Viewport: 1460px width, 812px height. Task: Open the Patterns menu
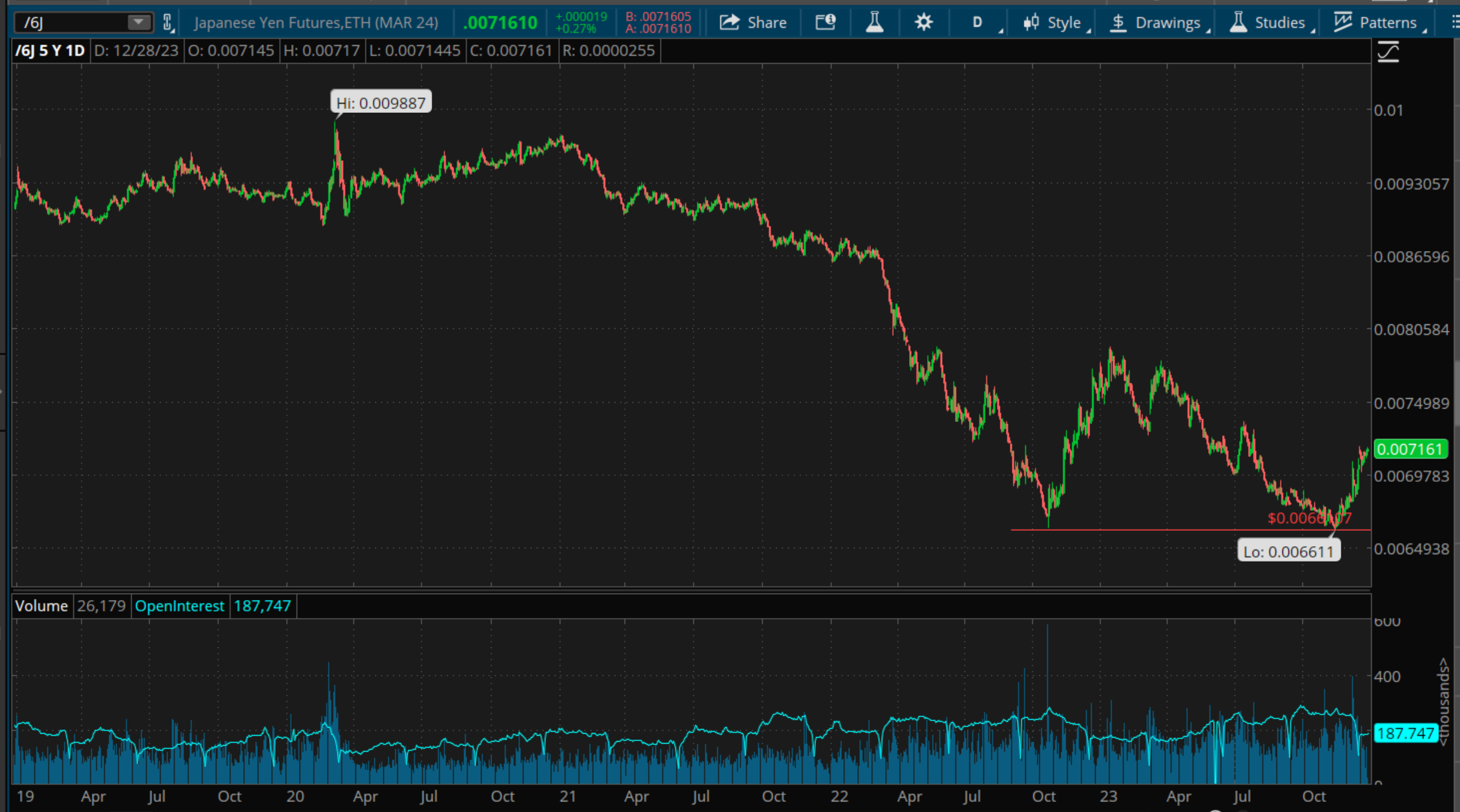coord(1388,23)
